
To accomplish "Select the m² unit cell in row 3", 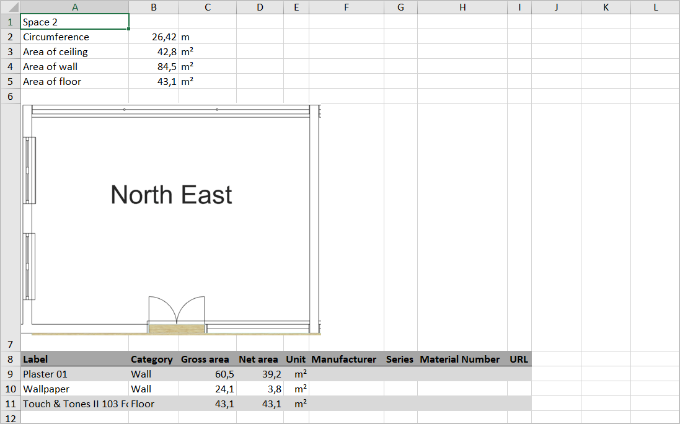I will click(x=207, y=52).
